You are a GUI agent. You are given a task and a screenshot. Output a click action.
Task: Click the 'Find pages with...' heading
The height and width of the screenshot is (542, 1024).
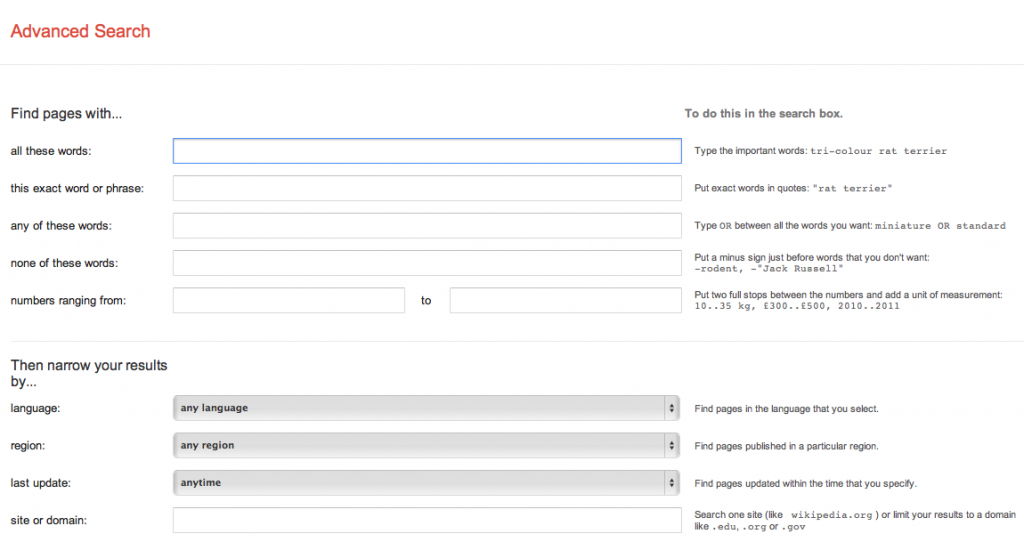66,114
